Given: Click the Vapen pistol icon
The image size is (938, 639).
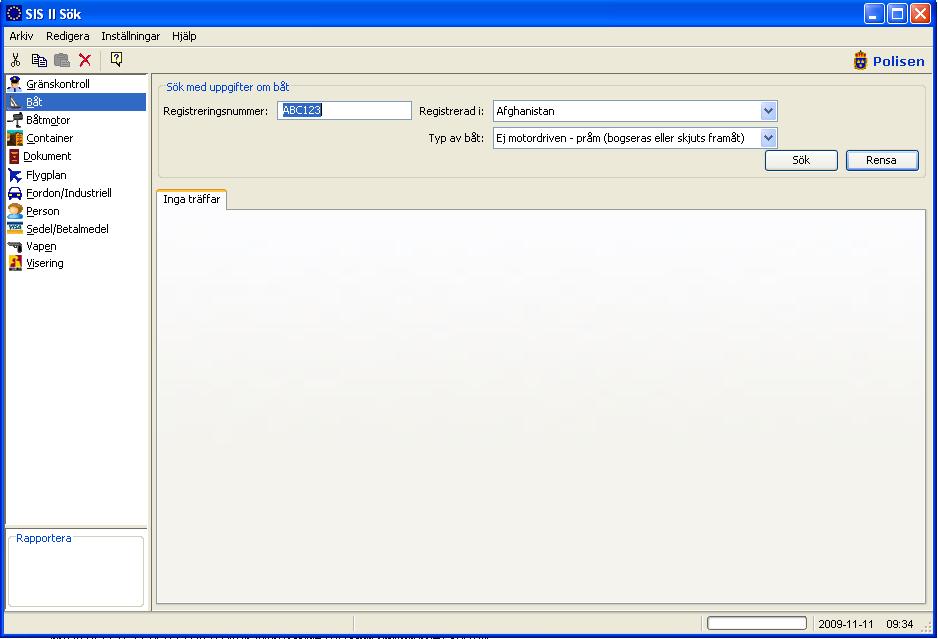Looking at the screenshot, I should [15, 246].
